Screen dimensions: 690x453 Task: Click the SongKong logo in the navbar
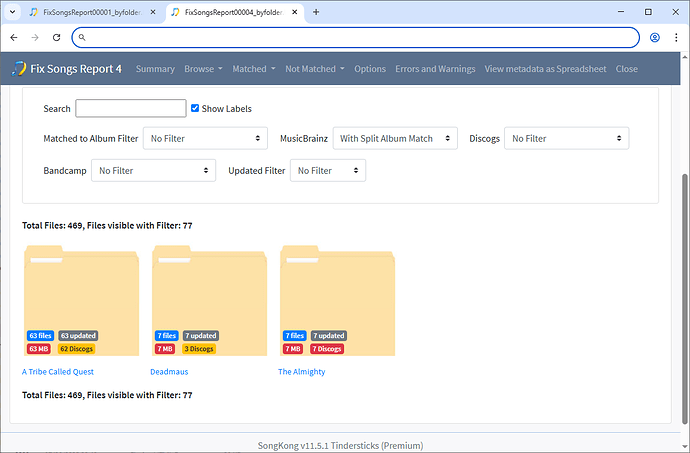point(19,69)
